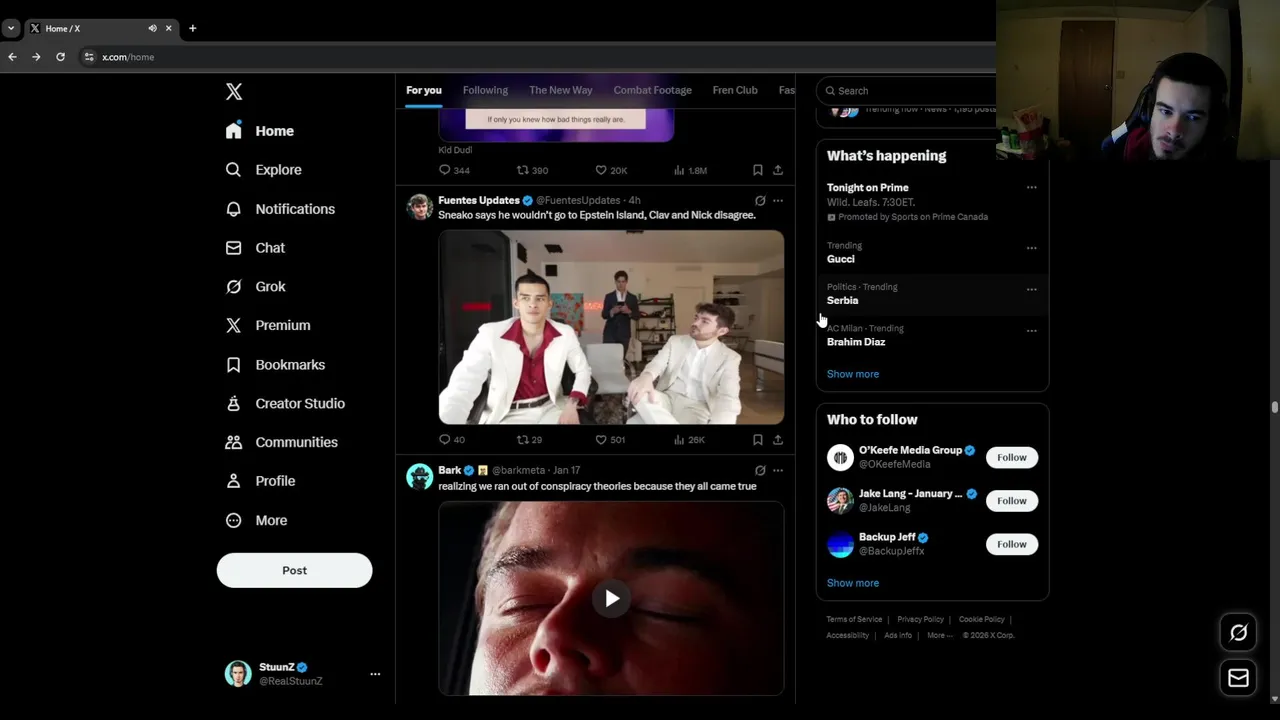Open the floating messages envelope button
The height and width of the screenshot is (720, 1280).
click(x=1238, y=678)
